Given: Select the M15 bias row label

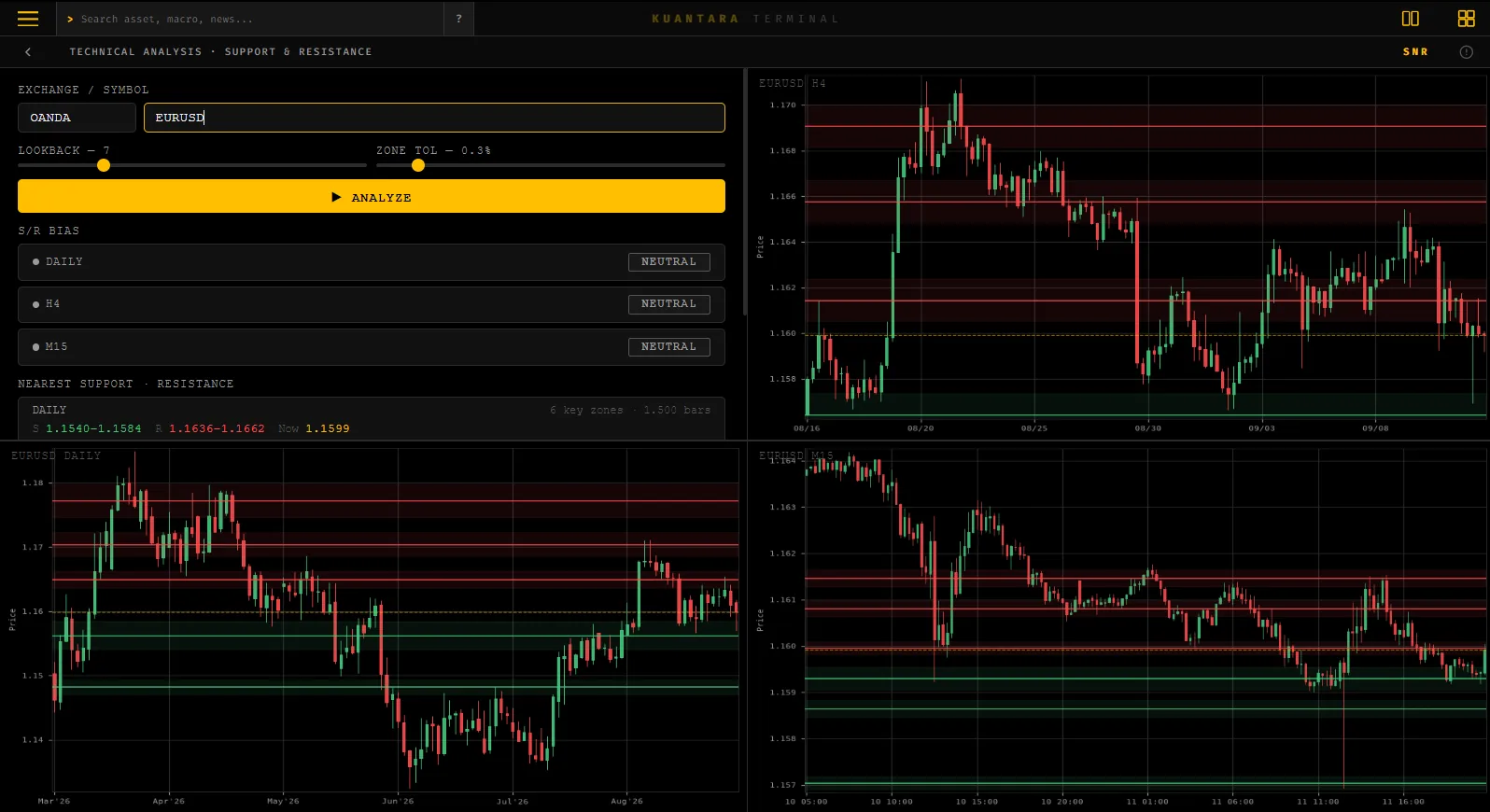Looking at the screenshot, I should pos(56,347).
